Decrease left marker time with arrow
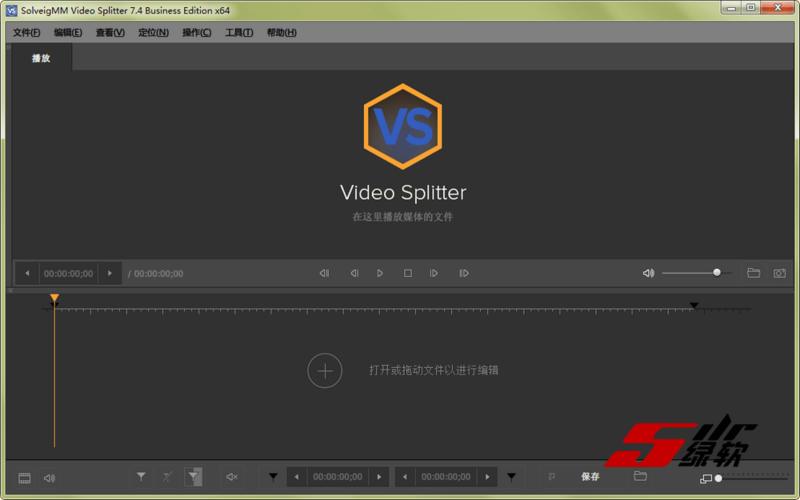Viewport: 800px width, 500px height. [296, 477]
